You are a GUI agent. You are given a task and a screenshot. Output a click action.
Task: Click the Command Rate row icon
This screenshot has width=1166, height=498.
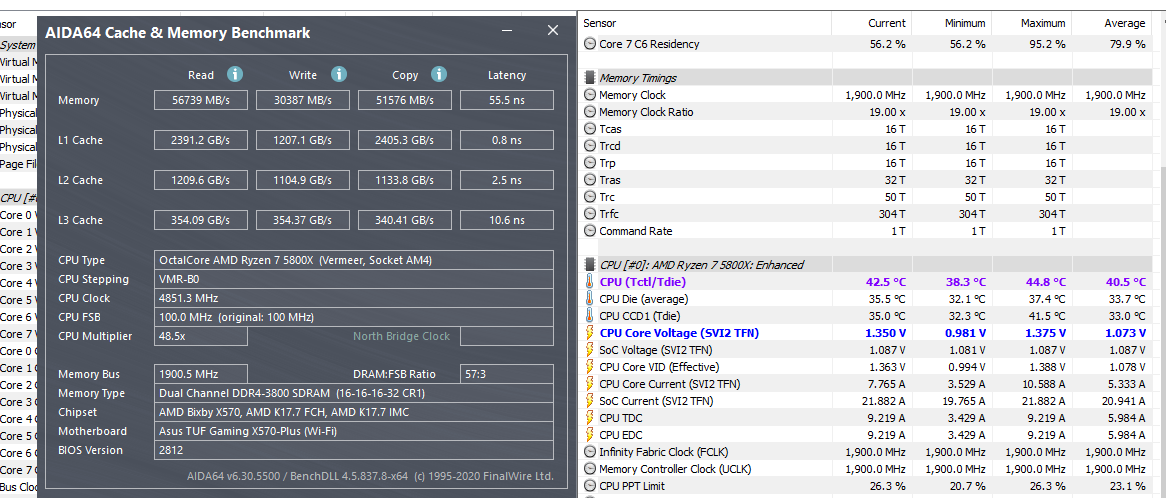pyautogui.click(x=590, y=231)
